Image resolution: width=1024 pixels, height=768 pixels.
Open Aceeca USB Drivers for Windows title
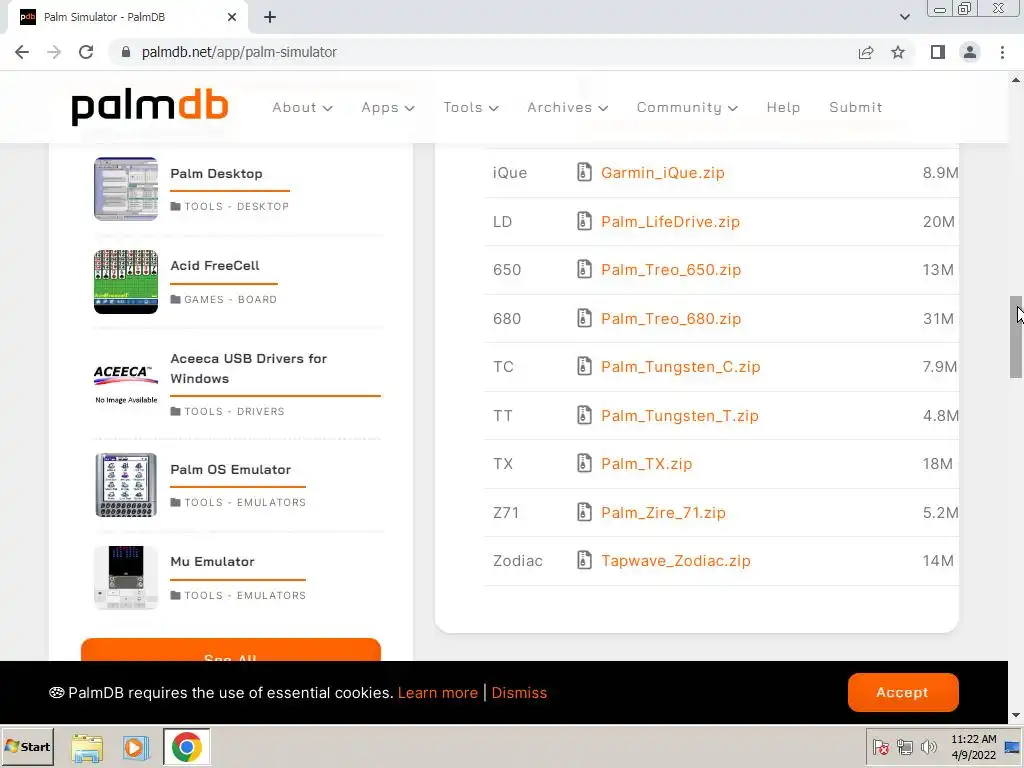click(x=248, y=368)
